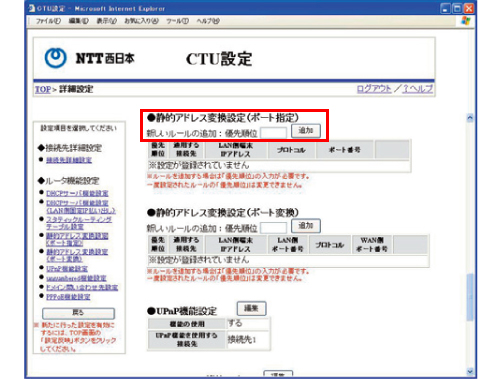Viewport: 500px width, 379px height.
Task: Open the ヘルプ menu in menu bar
Action: point(208,21)
